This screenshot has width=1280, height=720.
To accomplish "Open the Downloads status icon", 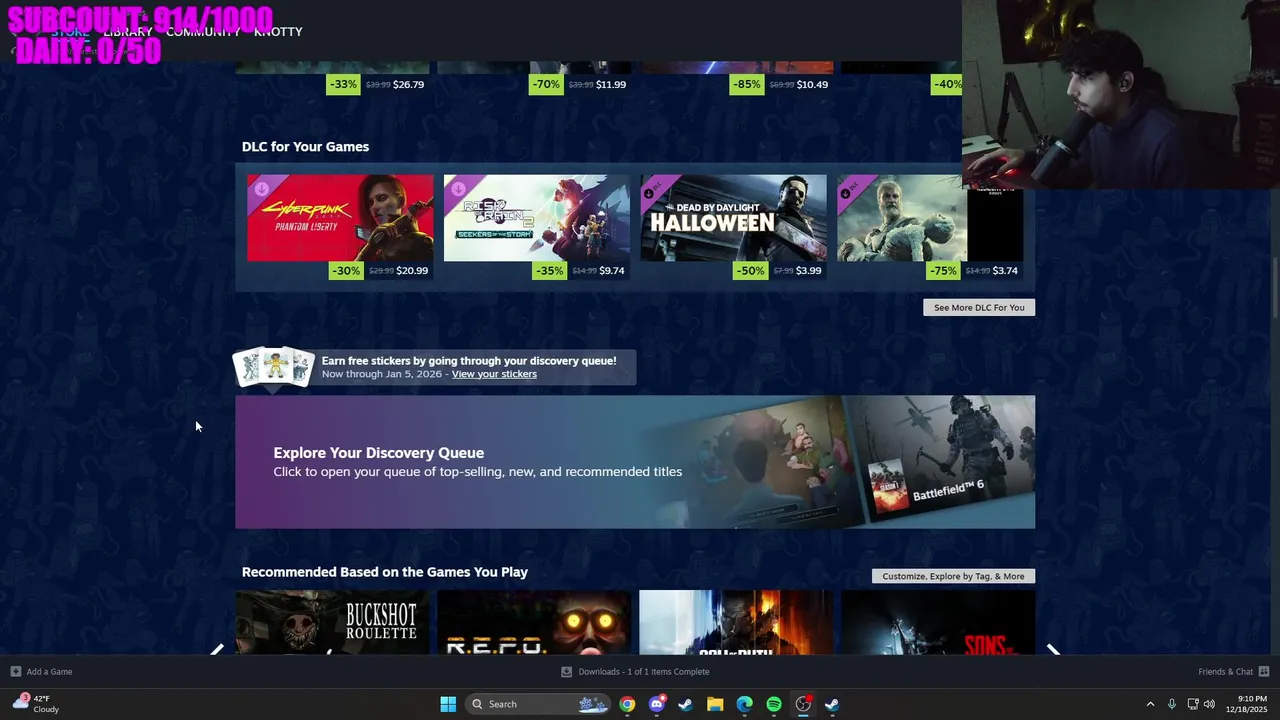I will [566, 672].
